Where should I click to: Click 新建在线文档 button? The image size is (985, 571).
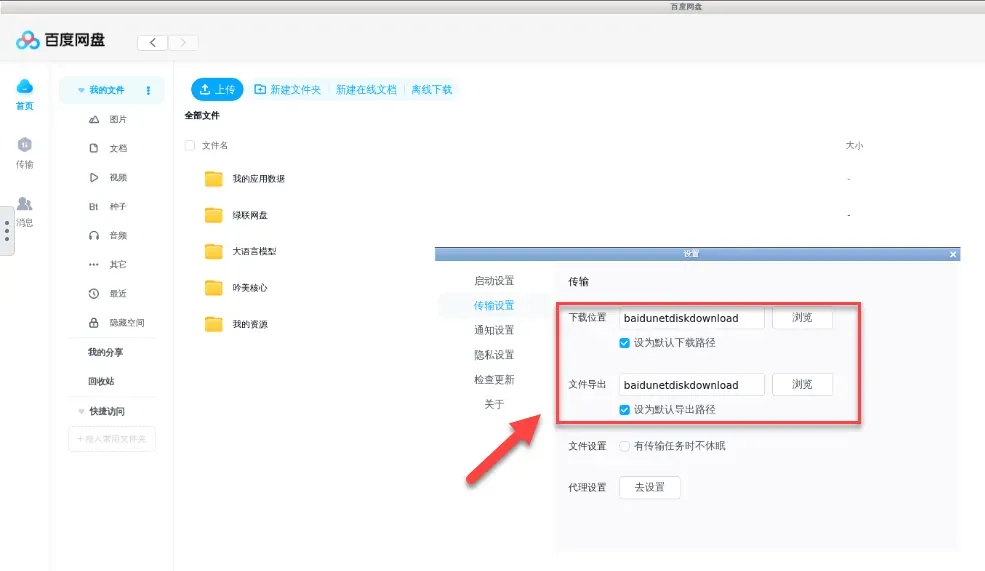(366, 90)
